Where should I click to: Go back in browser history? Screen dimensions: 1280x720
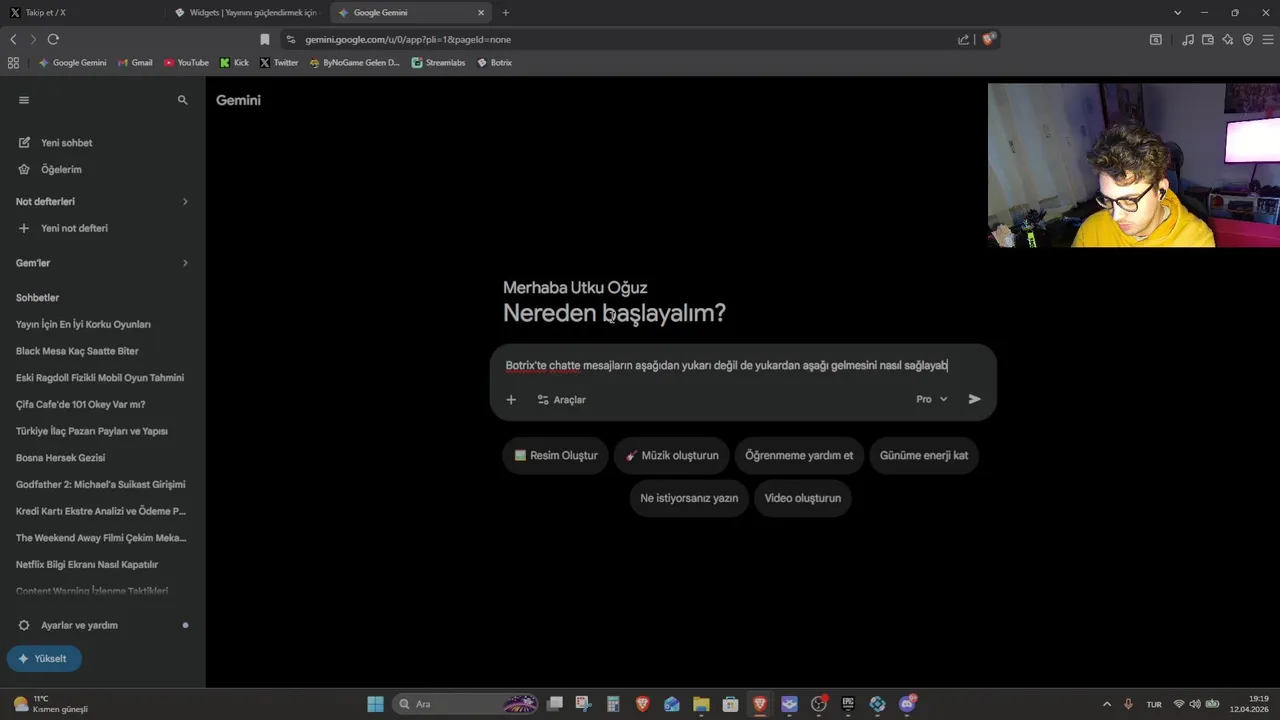tap(13, 39)
